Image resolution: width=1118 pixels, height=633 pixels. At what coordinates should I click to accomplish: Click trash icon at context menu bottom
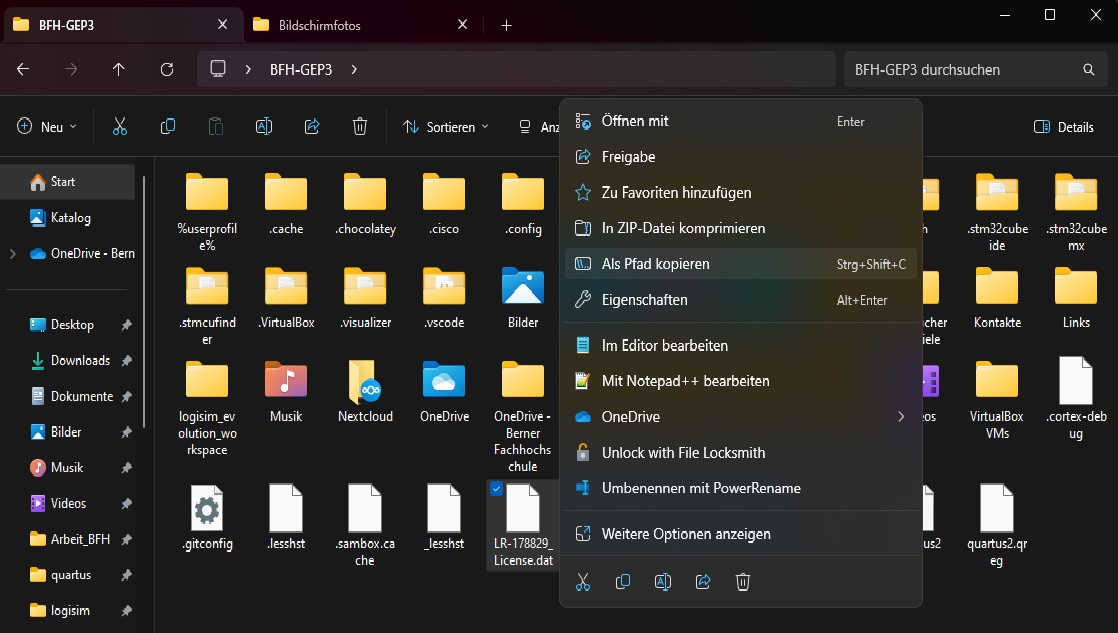743,582
